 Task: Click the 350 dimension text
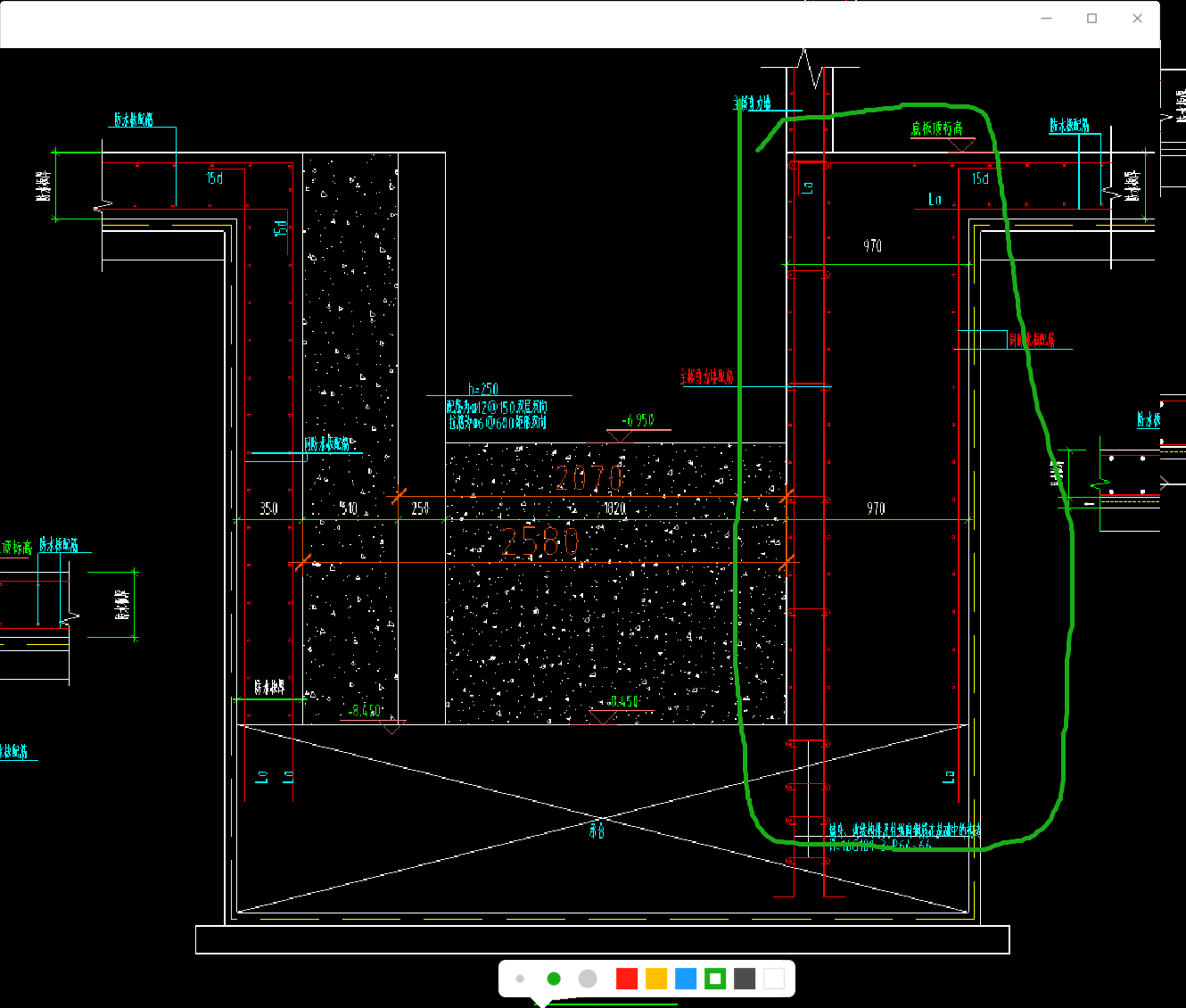pyautogui.click(x=268, y=508)
